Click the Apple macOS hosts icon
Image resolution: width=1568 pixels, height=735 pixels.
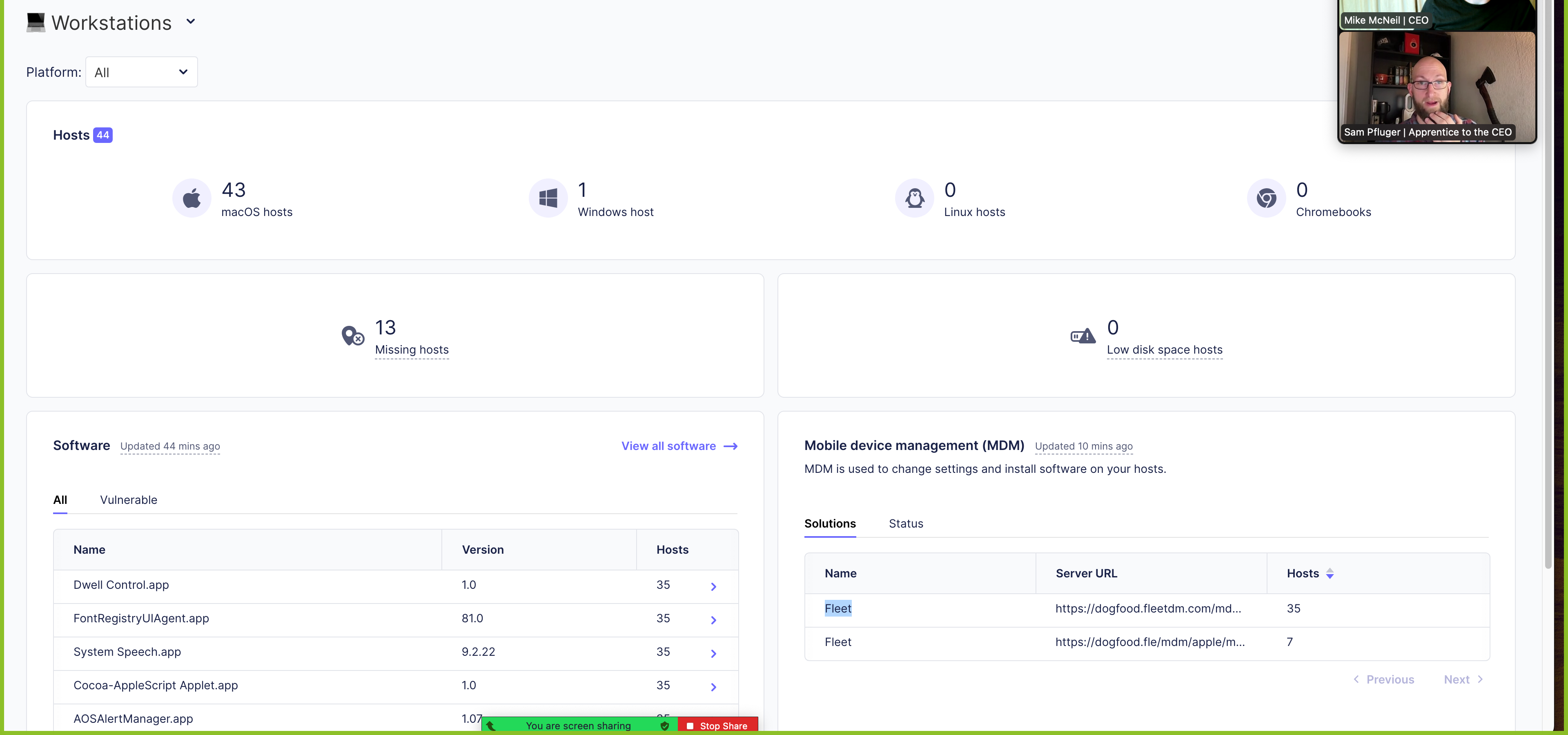tap(192, 198)
